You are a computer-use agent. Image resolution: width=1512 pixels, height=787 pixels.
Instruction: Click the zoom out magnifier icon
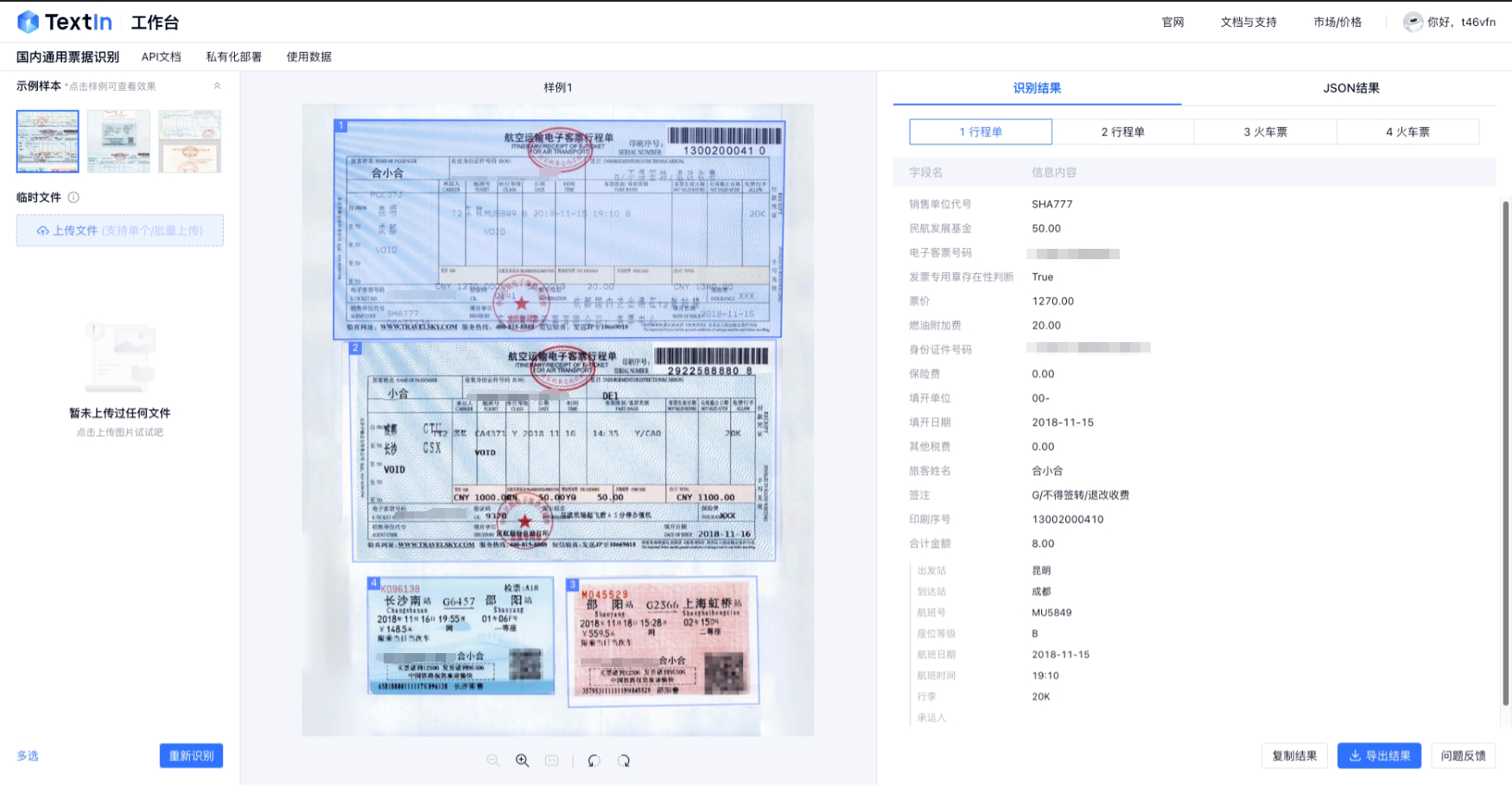492,760
